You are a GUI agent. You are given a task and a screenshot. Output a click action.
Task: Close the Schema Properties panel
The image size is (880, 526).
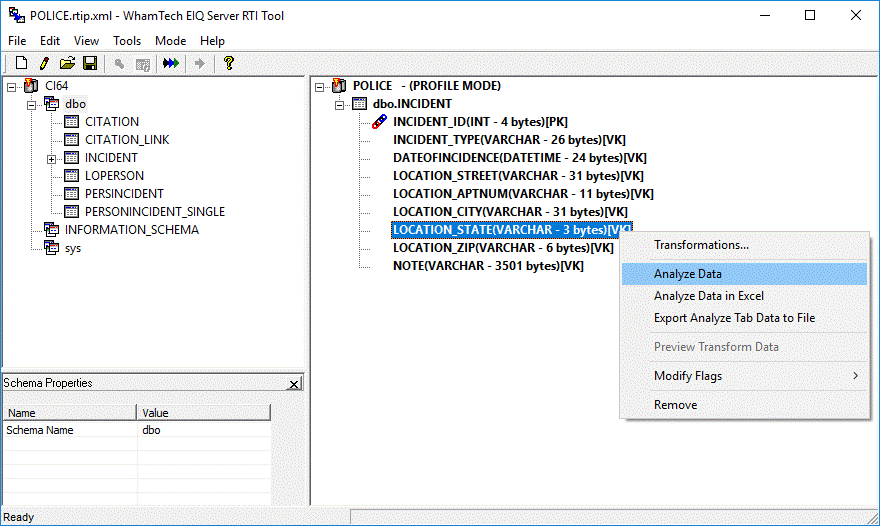point(294,384)
